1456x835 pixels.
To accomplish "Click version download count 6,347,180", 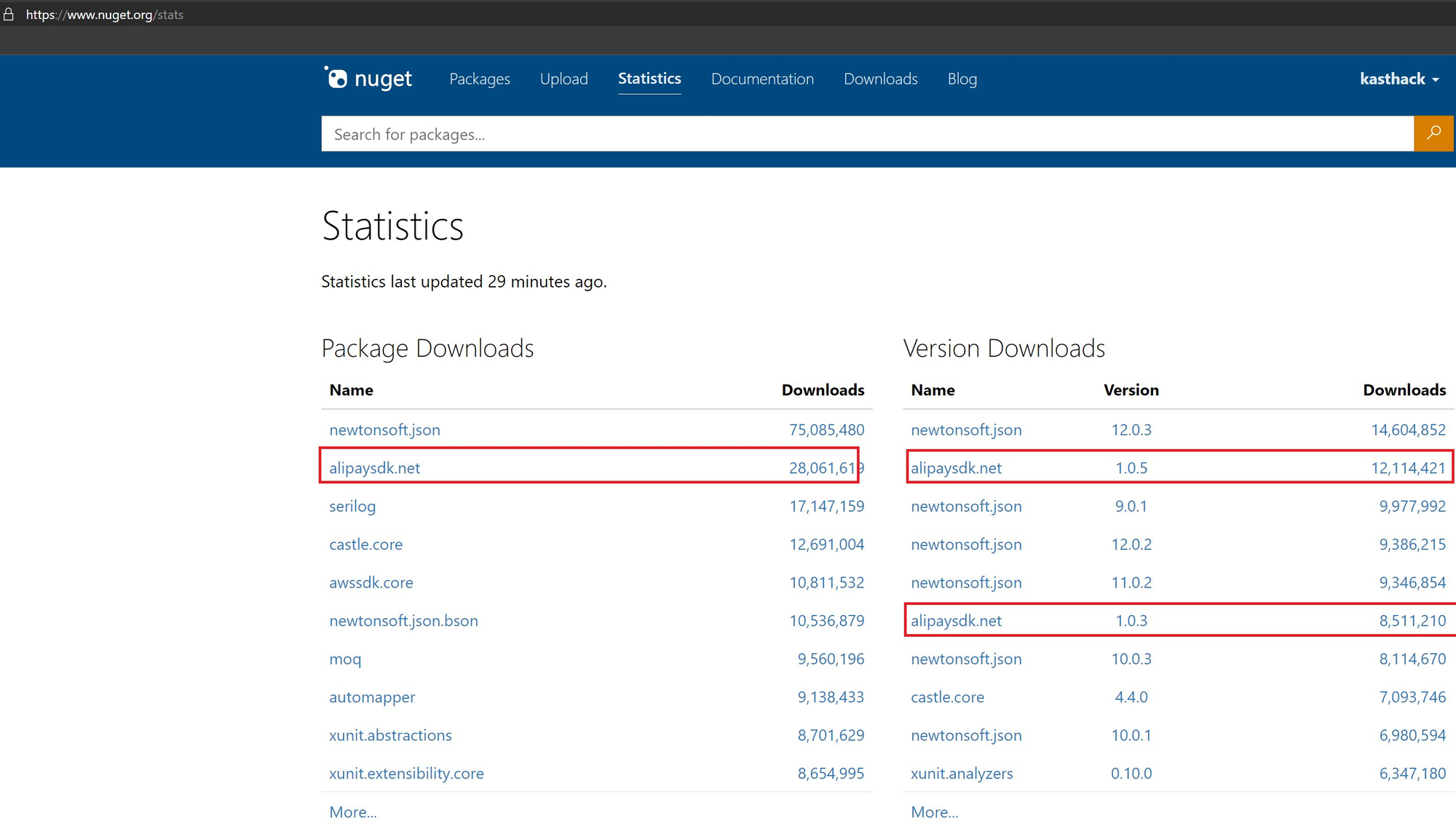I will point(1412,774).
